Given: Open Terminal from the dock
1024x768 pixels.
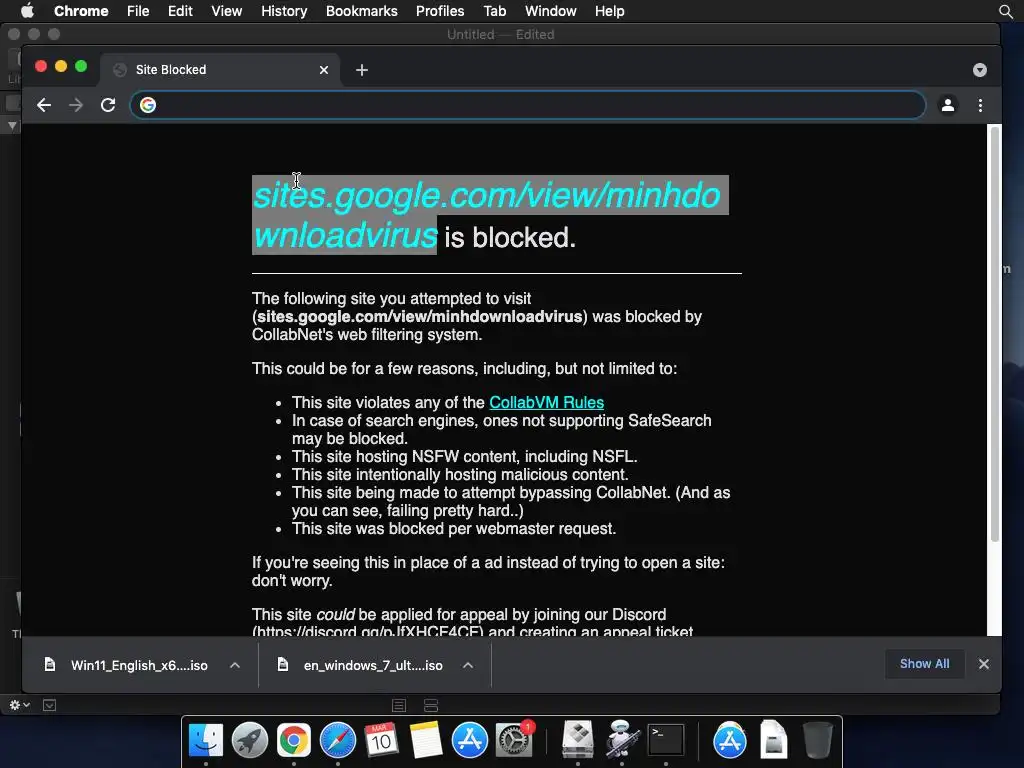Looking at the screenshot, I should pyautogui.click(x=665, y=740).
